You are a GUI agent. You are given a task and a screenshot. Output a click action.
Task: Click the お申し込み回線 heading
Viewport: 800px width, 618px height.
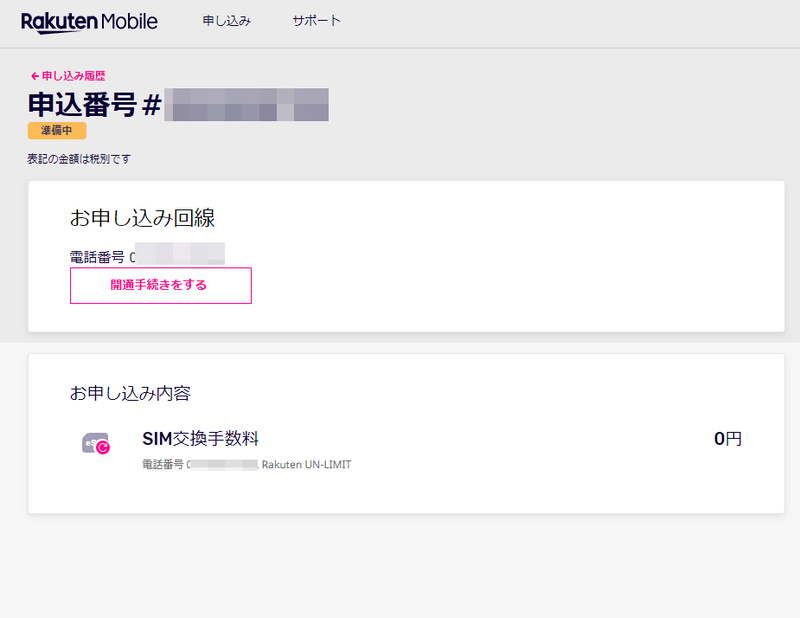(142, 218)
